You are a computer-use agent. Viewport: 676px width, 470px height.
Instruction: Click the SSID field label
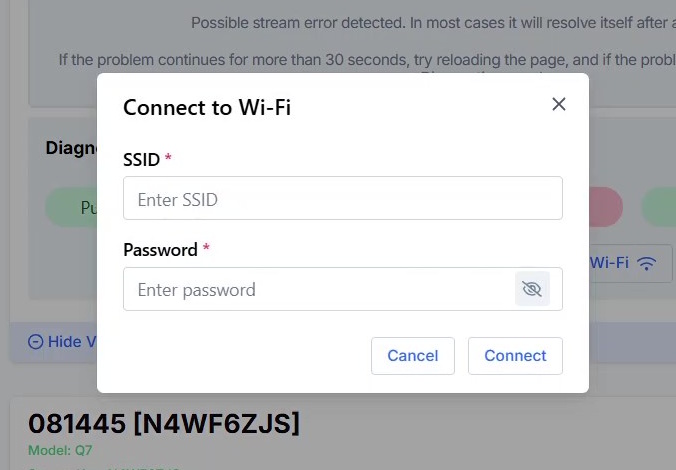tap(141, 159)
